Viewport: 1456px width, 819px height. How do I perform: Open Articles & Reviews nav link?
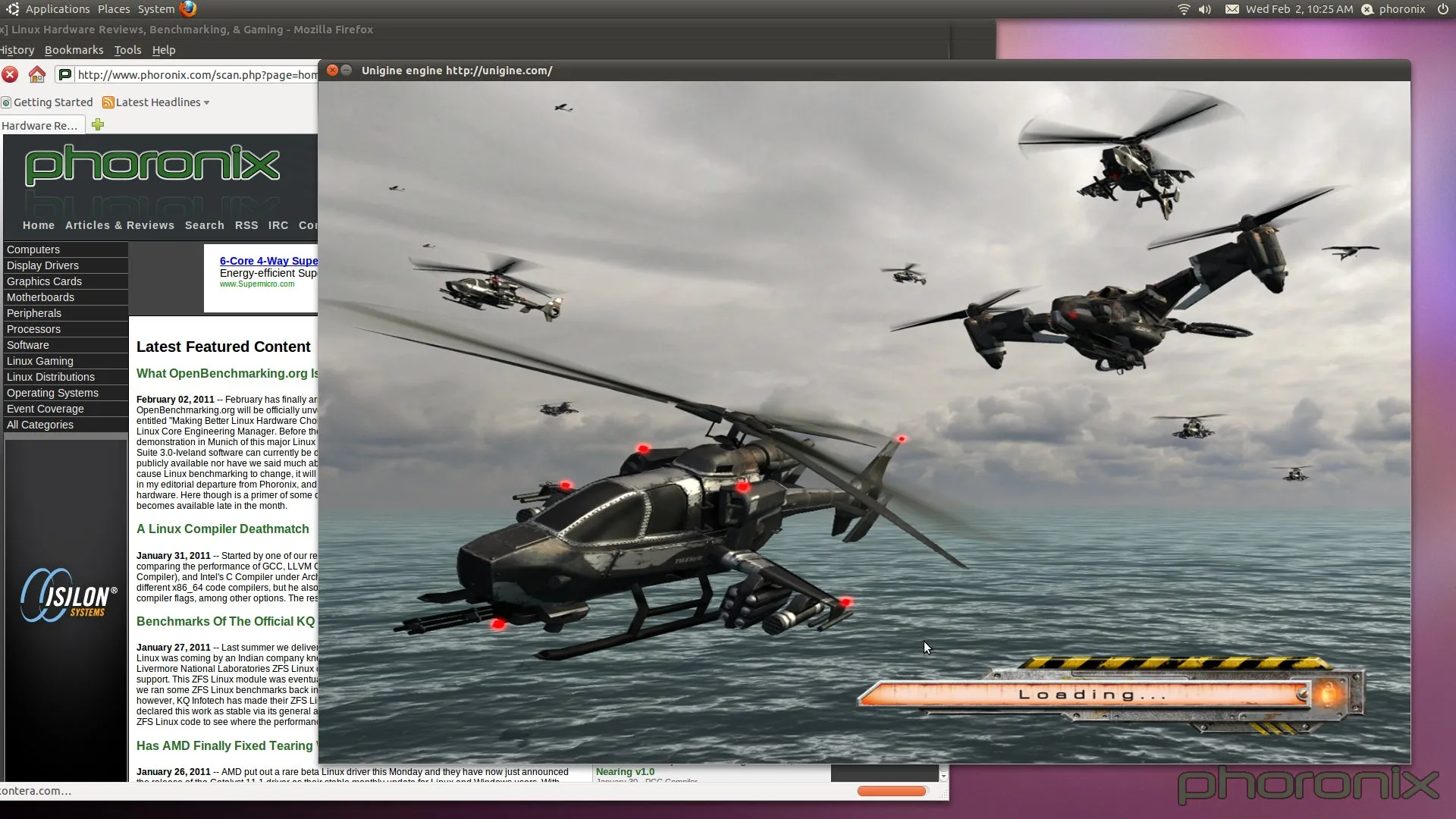tap(120, 225)
